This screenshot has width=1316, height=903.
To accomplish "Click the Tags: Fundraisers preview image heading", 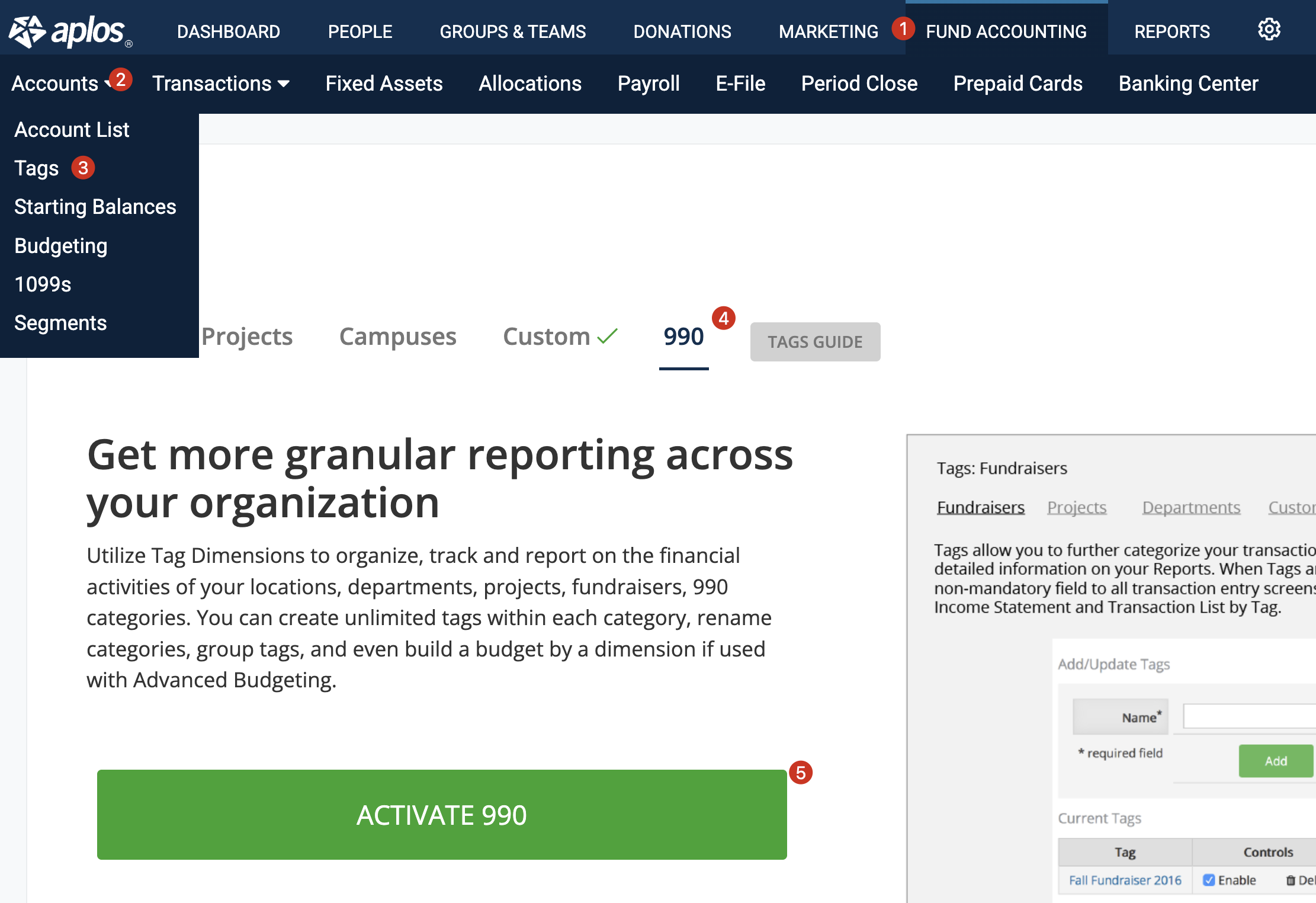I will point(1002,468).
